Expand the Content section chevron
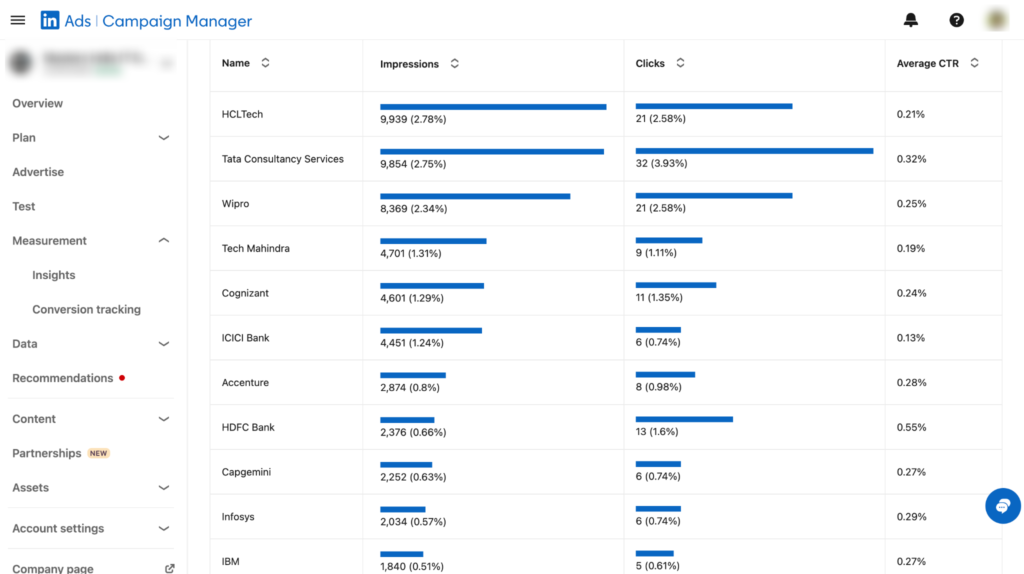Viewport: 1024px width, 574px height. pyautogui.click(x=164, y=419)
